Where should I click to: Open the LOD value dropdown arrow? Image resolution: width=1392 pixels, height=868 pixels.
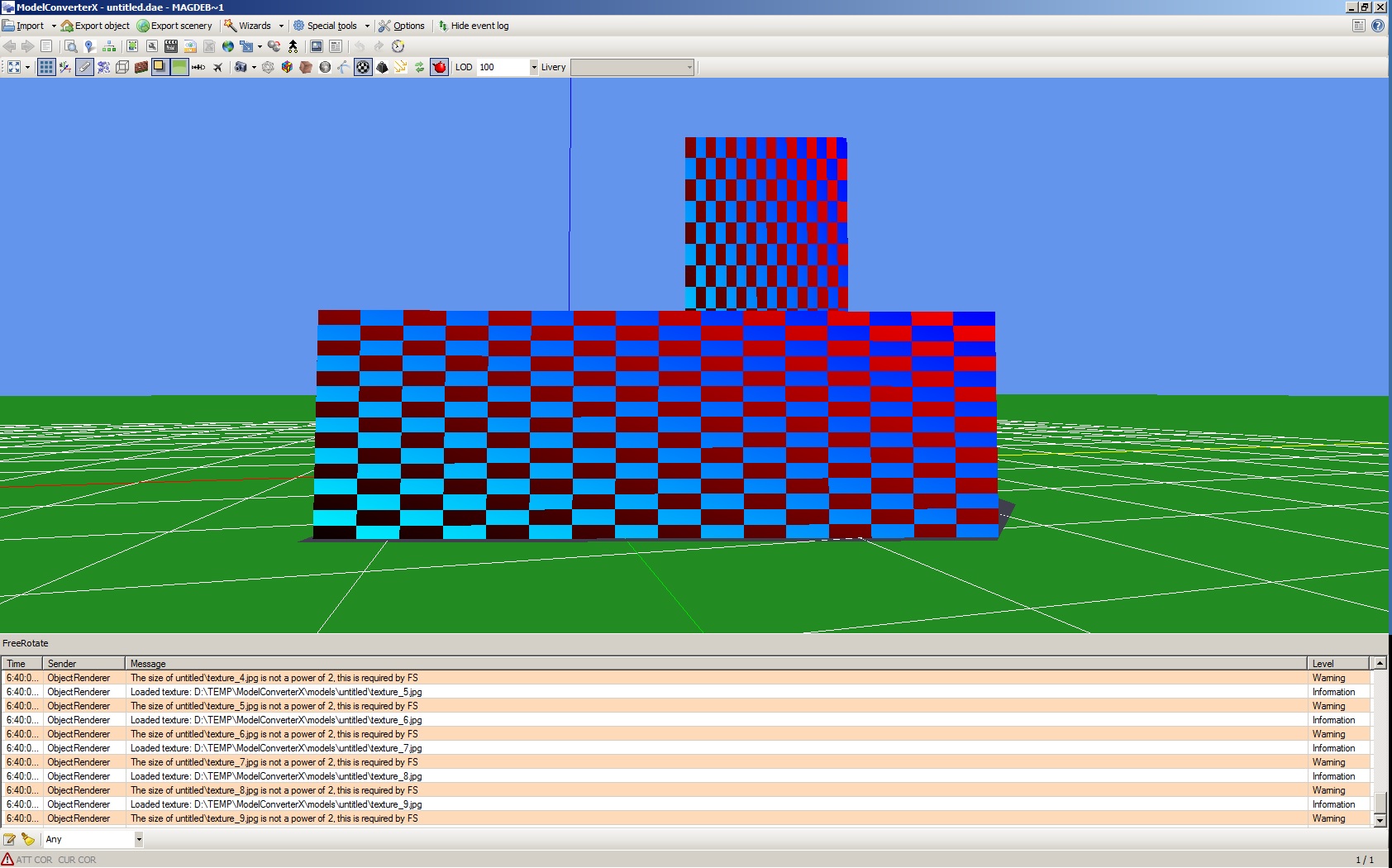point(533,68)
